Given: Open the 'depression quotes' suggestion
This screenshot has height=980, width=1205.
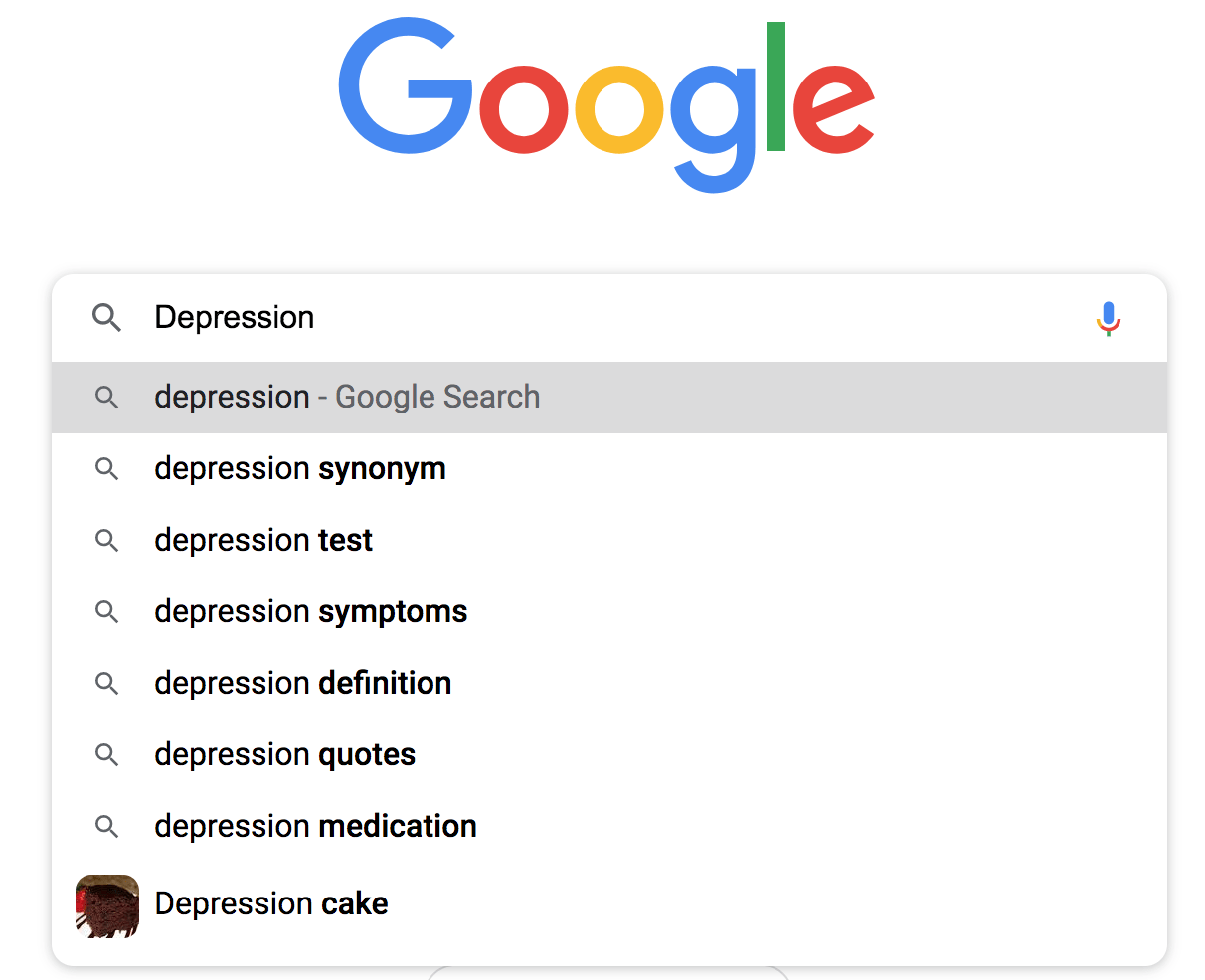Looking at the screenshot, I should pyautogui.click(x=284, y=754).
